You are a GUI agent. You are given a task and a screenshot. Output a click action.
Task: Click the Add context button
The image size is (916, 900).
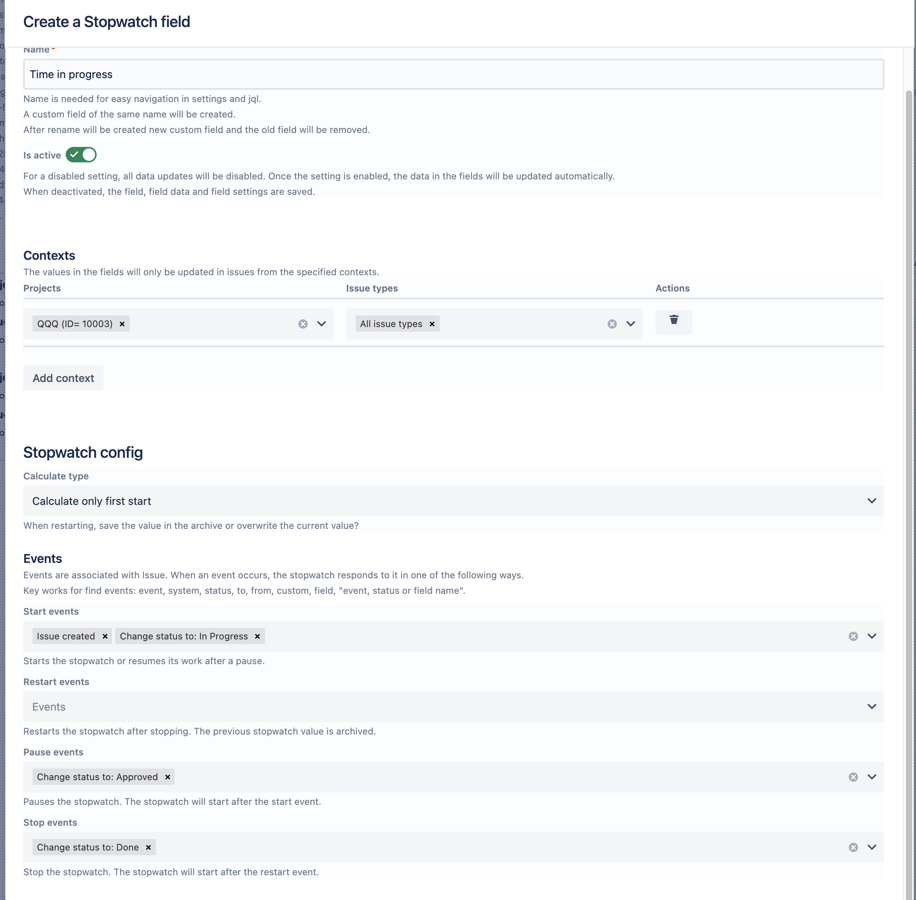[x=63, y=378]
